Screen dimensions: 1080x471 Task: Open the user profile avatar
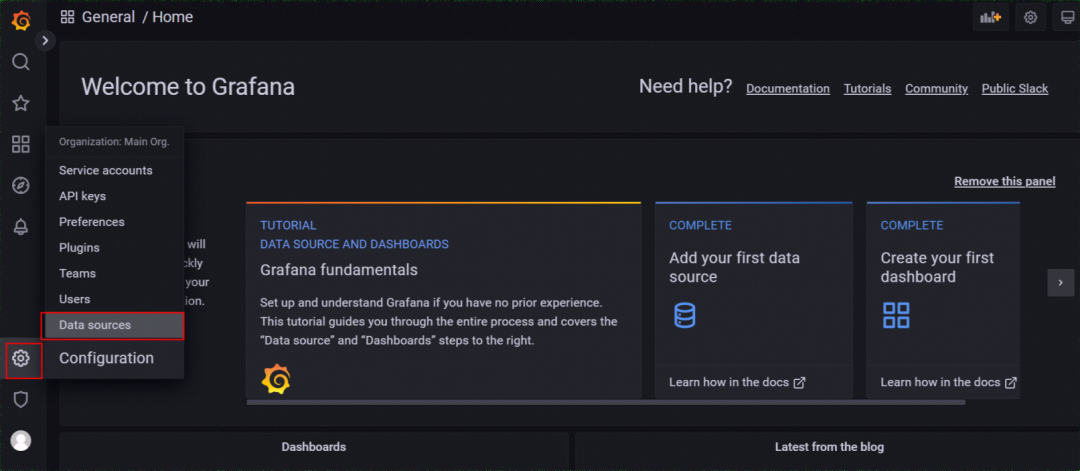(x=21, y=441)
